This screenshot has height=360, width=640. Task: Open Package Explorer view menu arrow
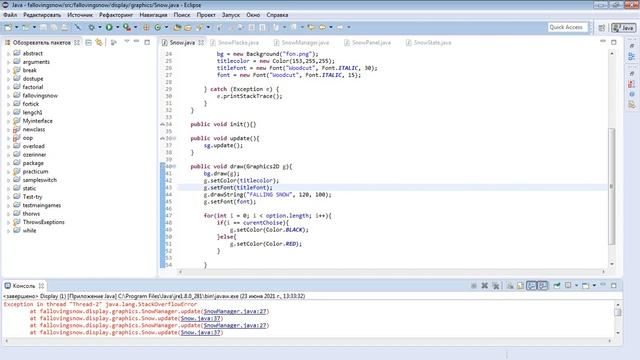(127, 42)
